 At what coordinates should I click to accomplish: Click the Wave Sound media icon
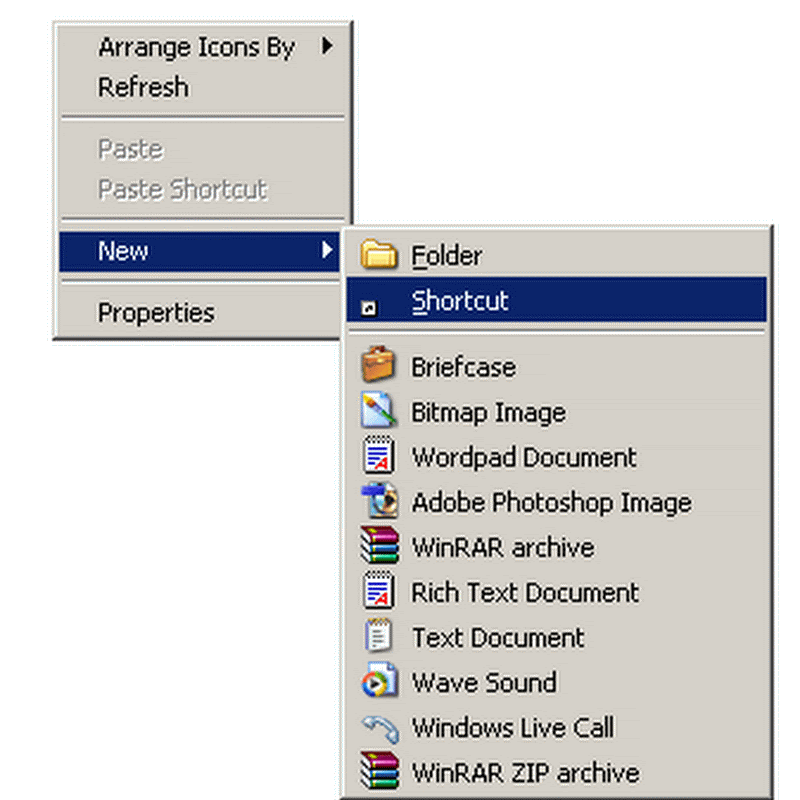[379, 683]
